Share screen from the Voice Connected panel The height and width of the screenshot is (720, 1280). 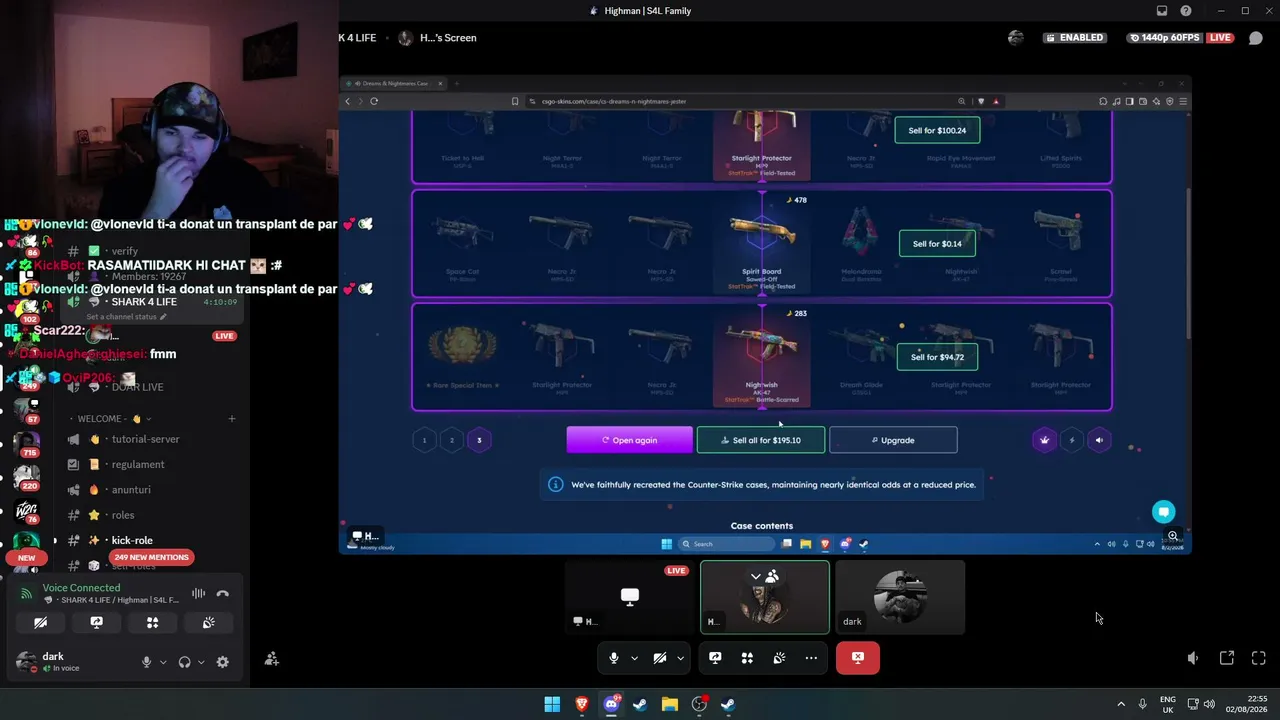point(96,622)
